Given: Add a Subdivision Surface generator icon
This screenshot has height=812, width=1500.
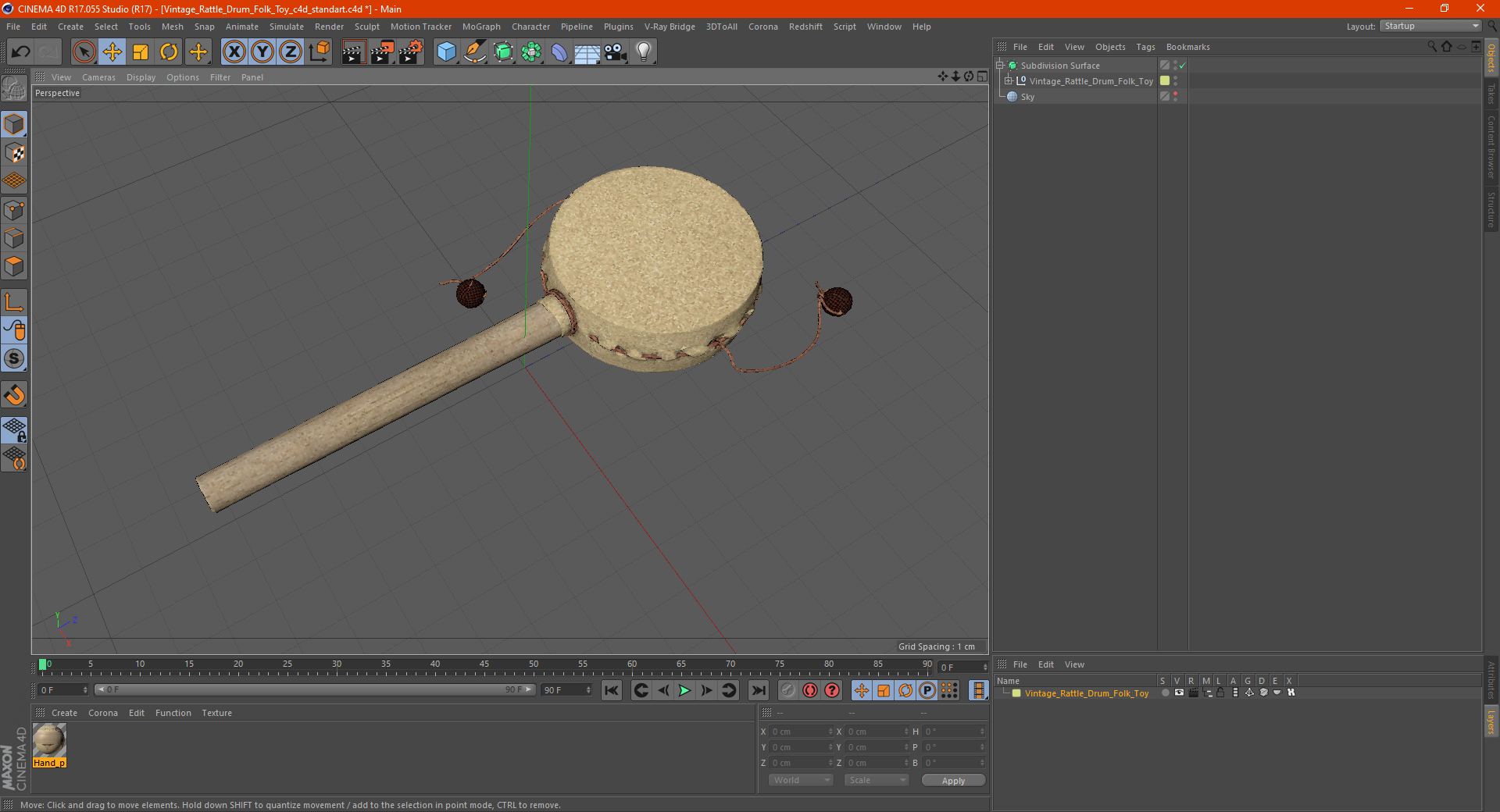Looking at the screenshot, I should (x=503, y=52).
